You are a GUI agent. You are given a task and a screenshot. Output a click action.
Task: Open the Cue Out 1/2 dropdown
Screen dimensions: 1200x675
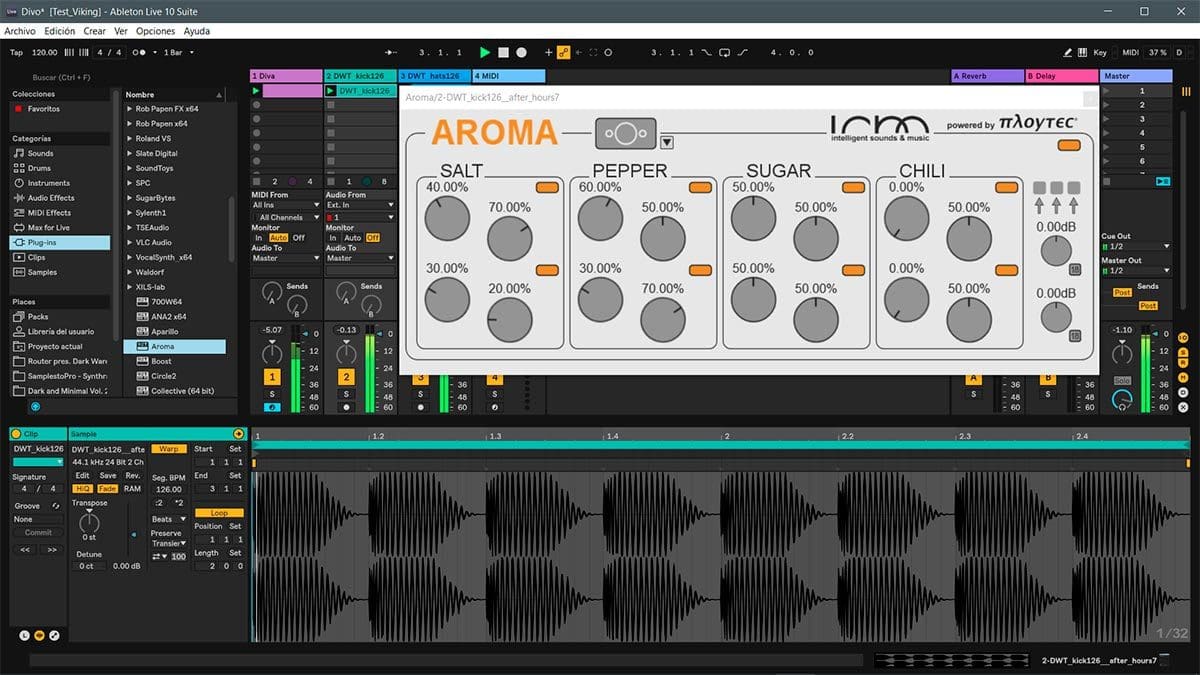(1135, 246)
